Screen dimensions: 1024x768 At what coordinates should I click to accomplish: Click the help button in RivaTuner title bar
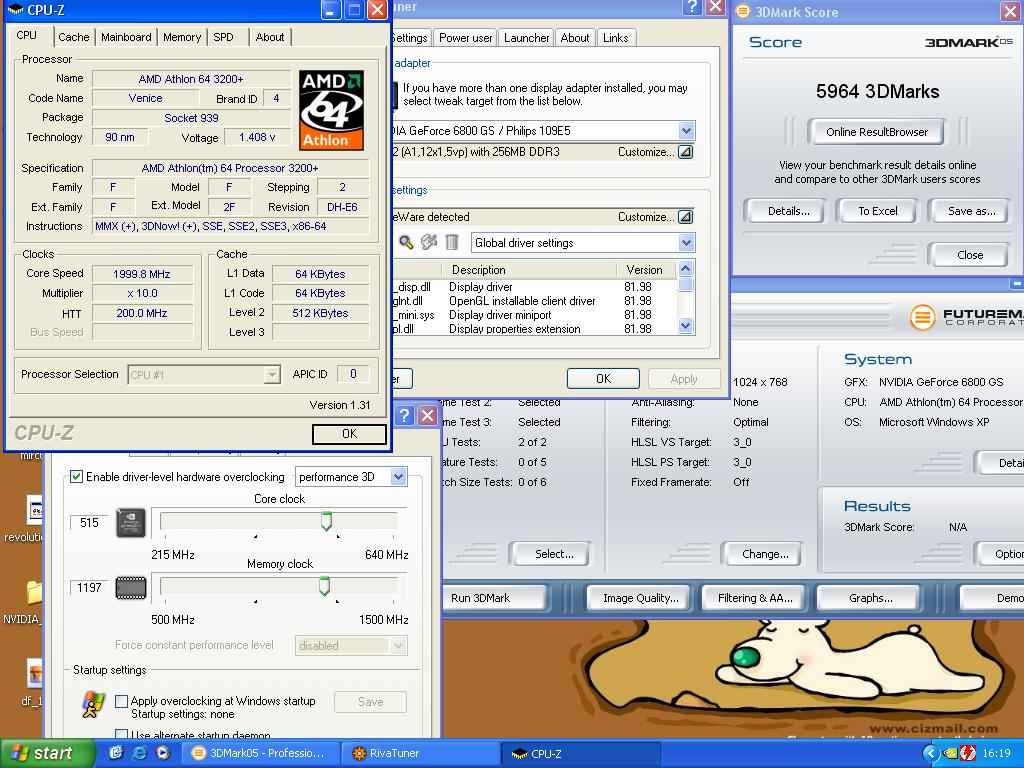click(692, 7)
